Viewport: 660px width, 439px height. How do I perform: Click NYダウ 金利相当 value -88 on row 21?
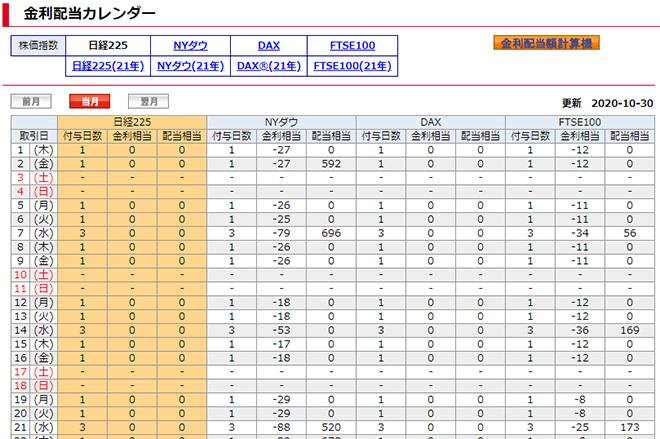[281, 428]
